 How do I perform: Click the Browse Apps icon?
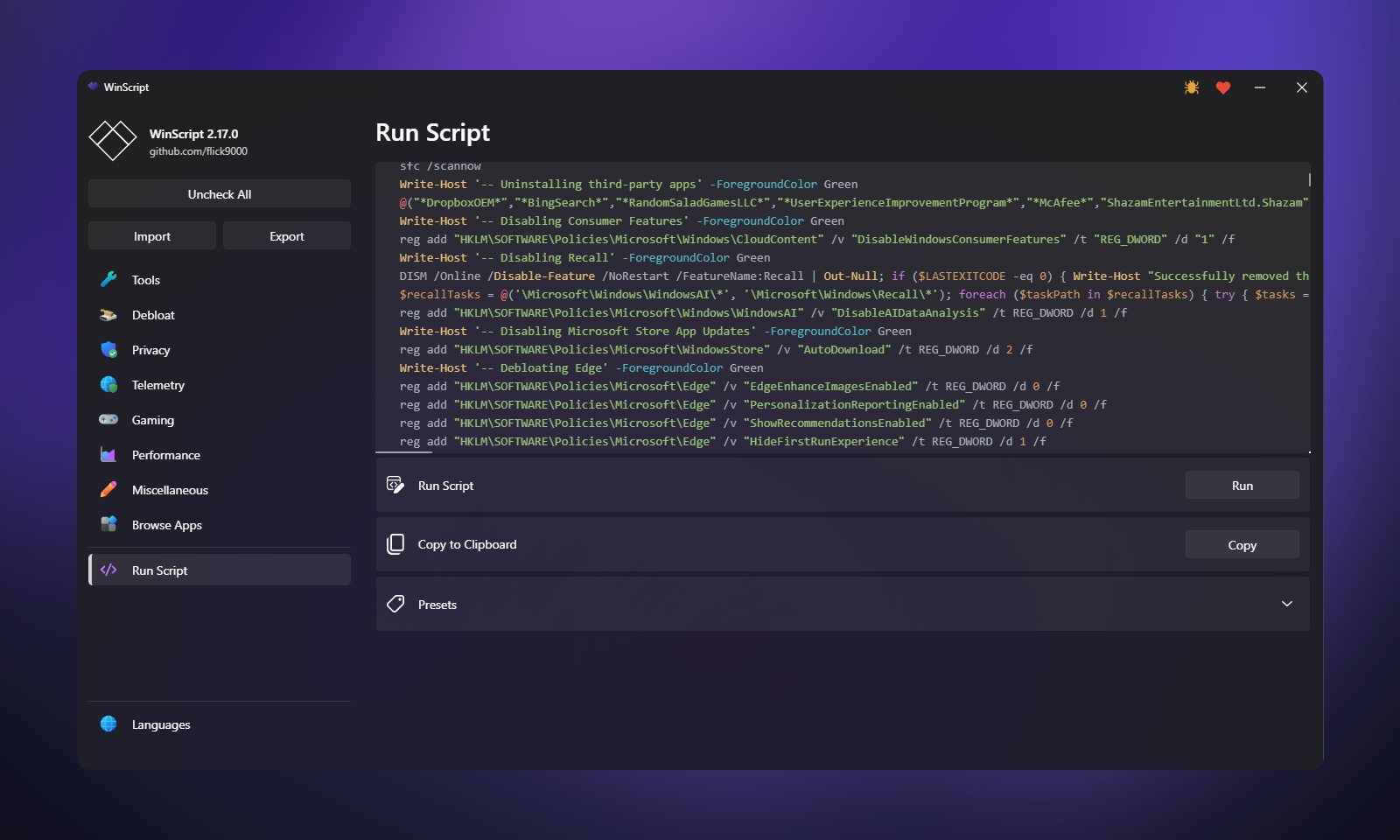pyautogui.click(x=108, y=524)
